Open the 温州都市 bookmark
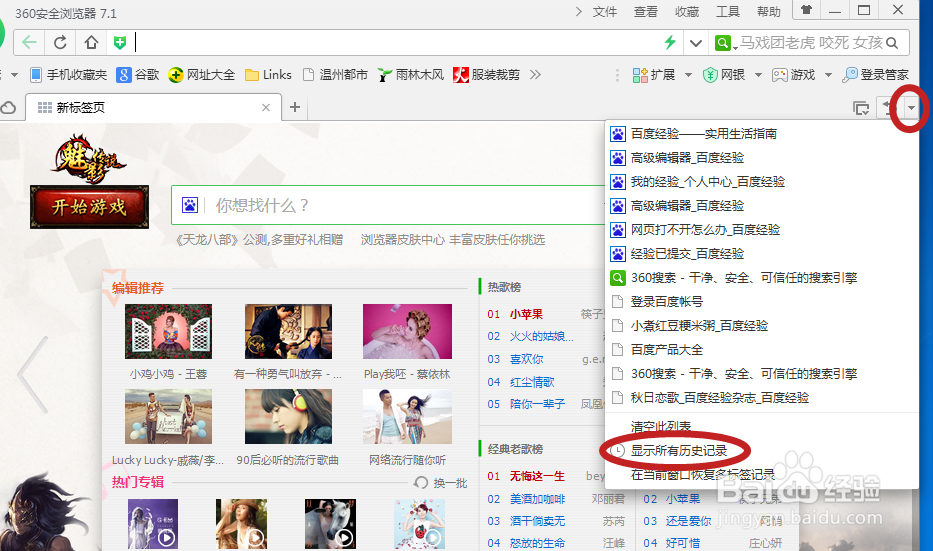 (335, 74)
